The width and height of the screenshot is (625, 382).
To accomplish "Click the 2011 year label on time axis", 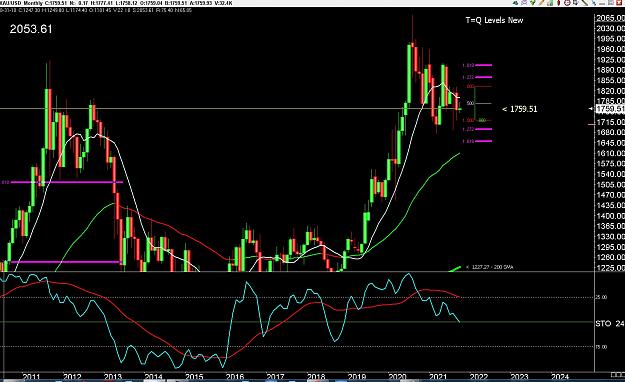I will coord(31,377).
